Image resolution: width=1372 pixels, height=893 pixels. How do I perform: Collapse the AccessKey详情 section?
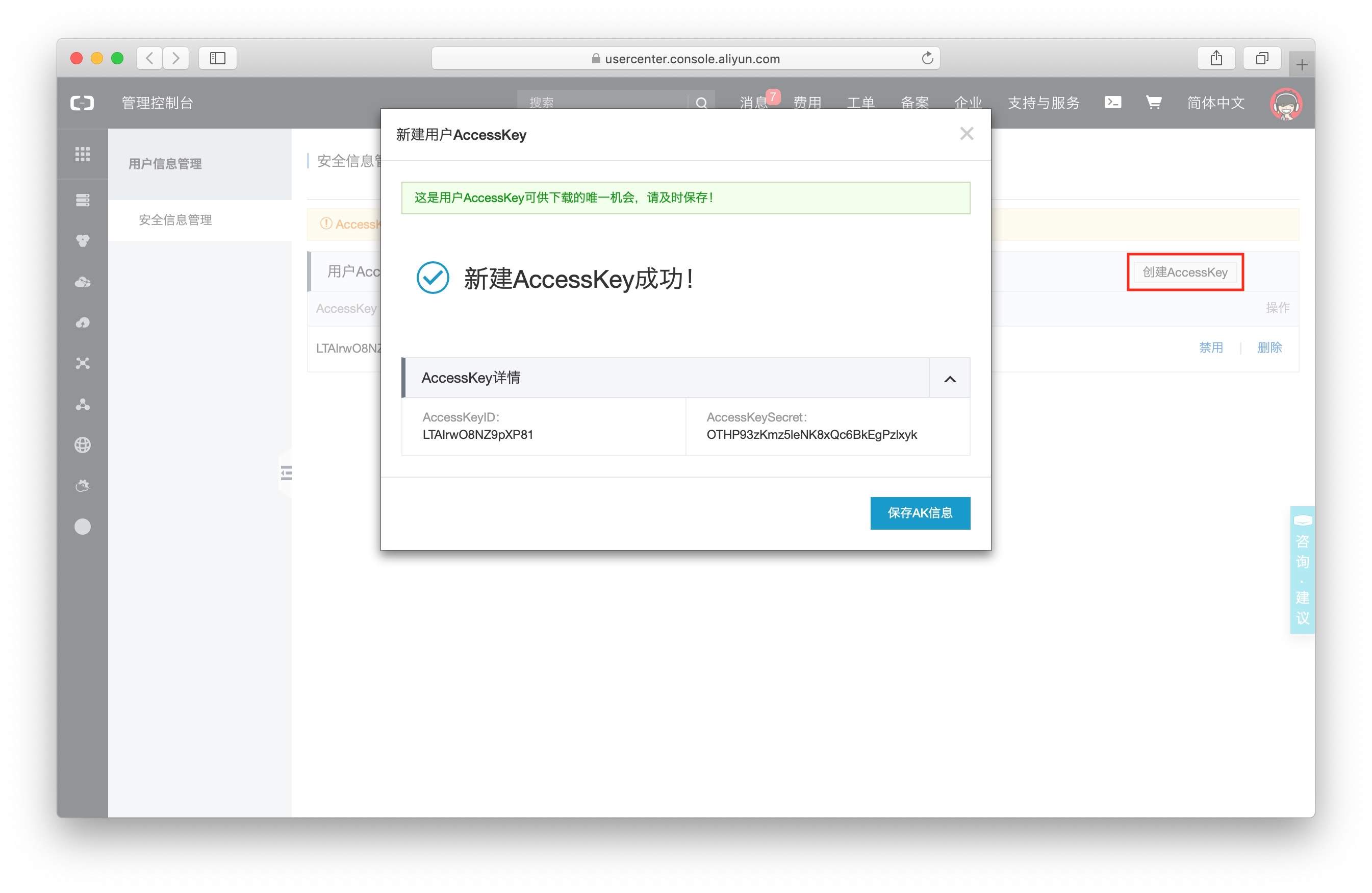coord(950,379)
